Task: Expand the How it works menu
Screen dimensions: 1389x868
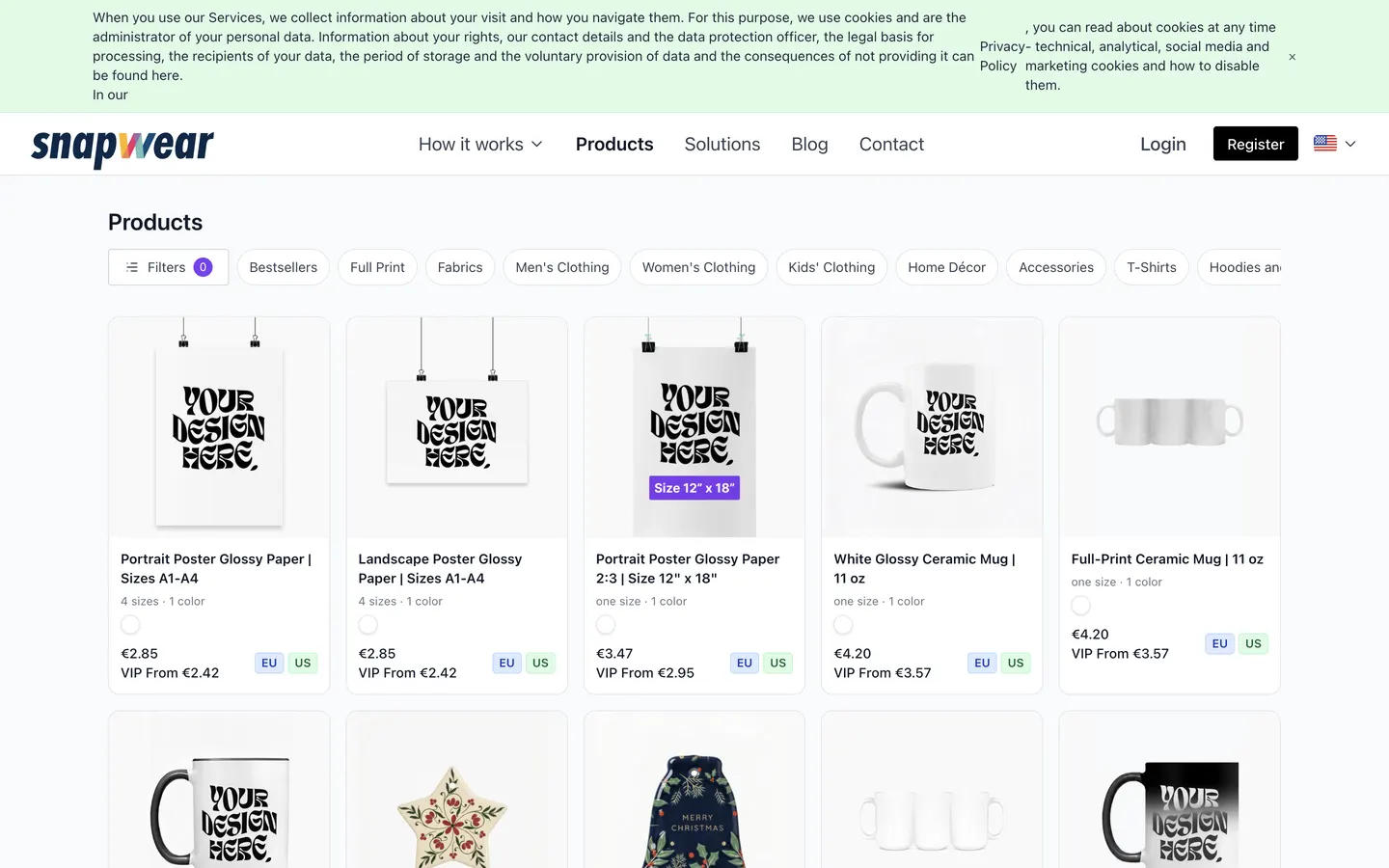Action: (480, 144)
